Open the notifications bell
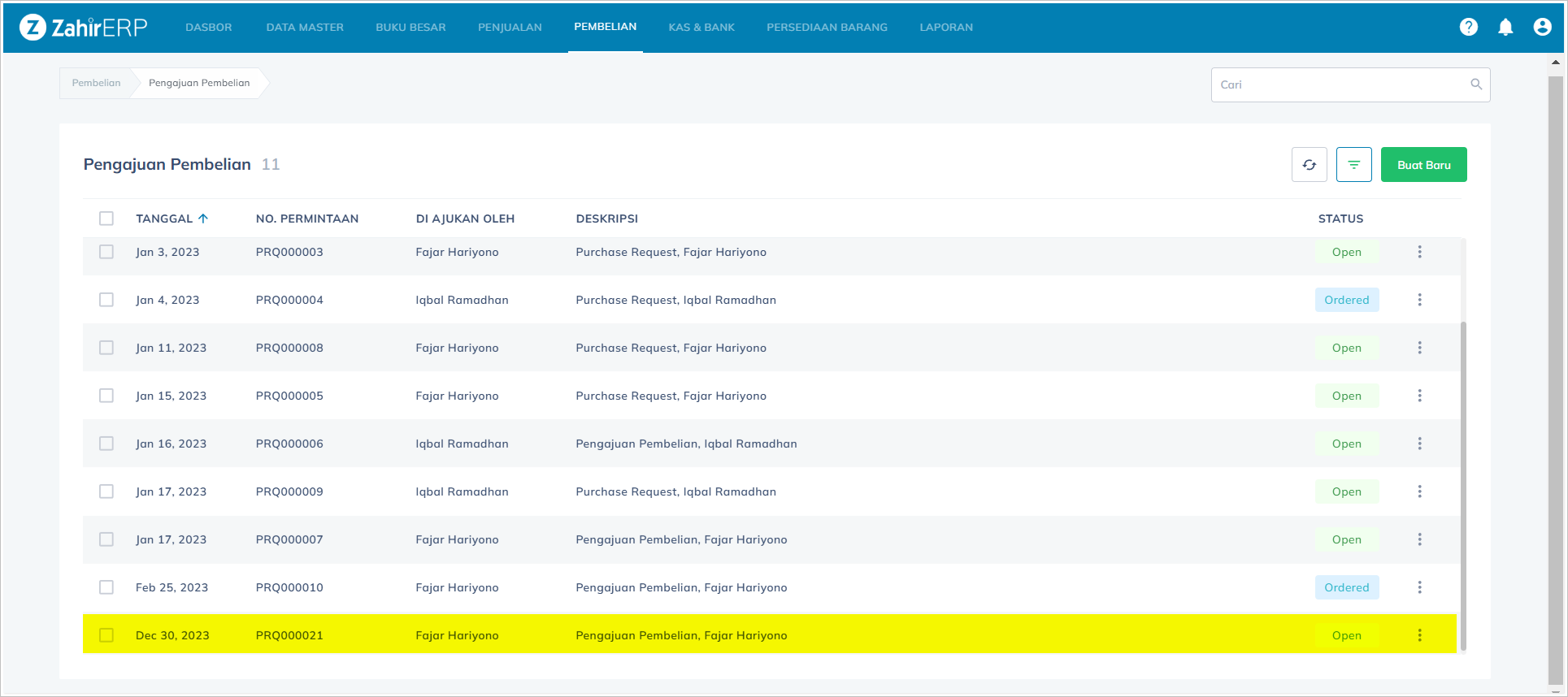The height and width of the screenshot is (697, 1568). [1505, 27]
